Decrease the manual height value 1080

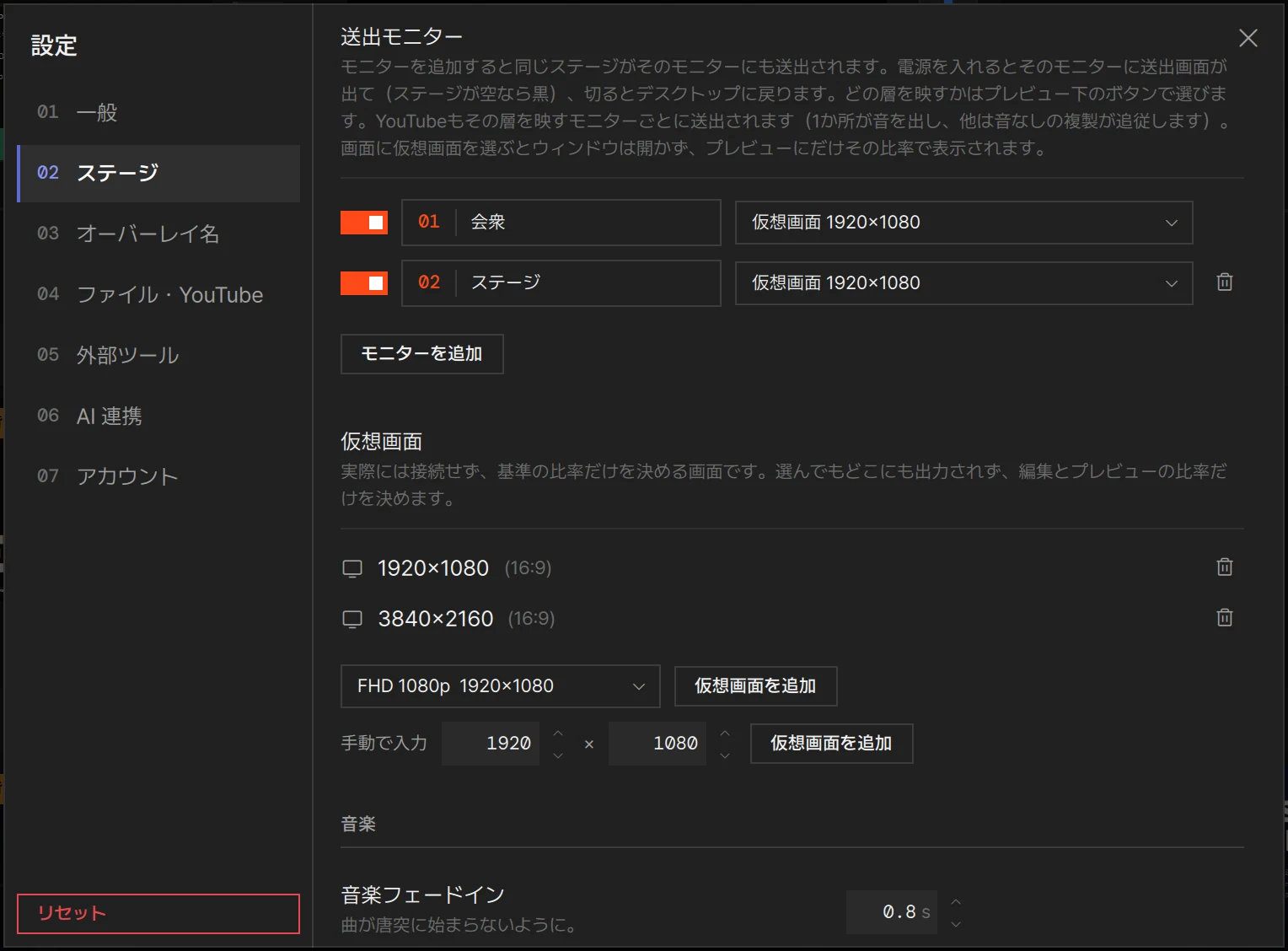coord(725,755)
